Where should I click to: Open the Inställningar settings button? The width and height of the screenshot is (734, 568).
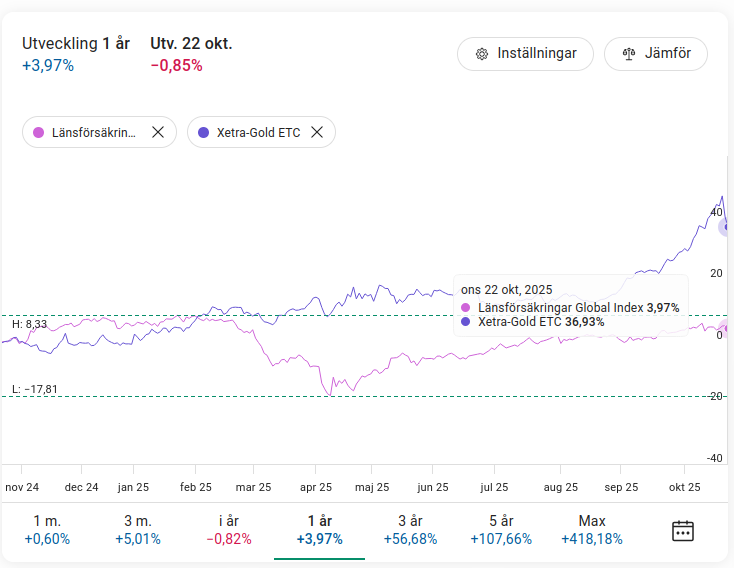(525, 54)
